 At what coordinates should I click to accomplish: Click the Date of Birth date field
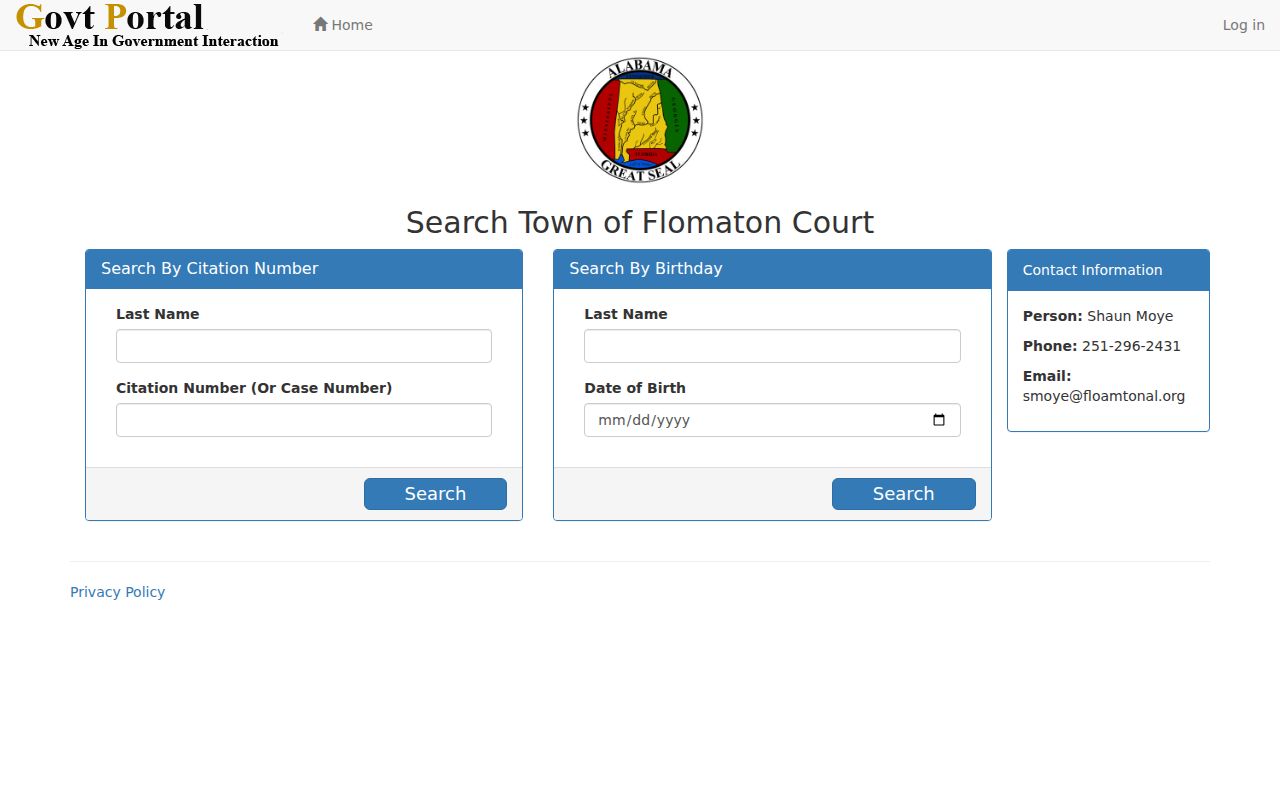click(772, 420)
